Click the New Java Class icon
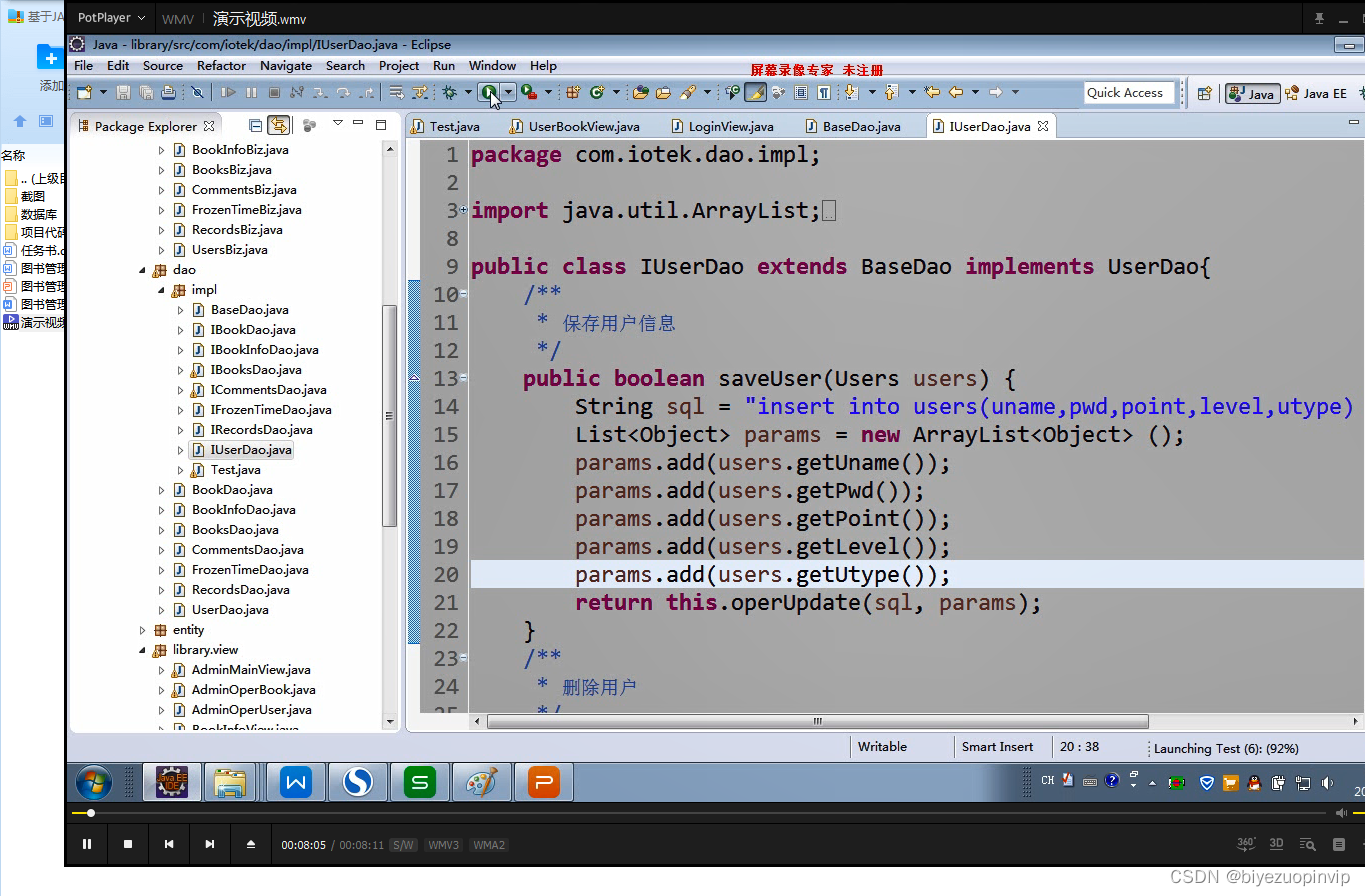This screenshot has width=1365, height=896. click(x=597, y=92)
